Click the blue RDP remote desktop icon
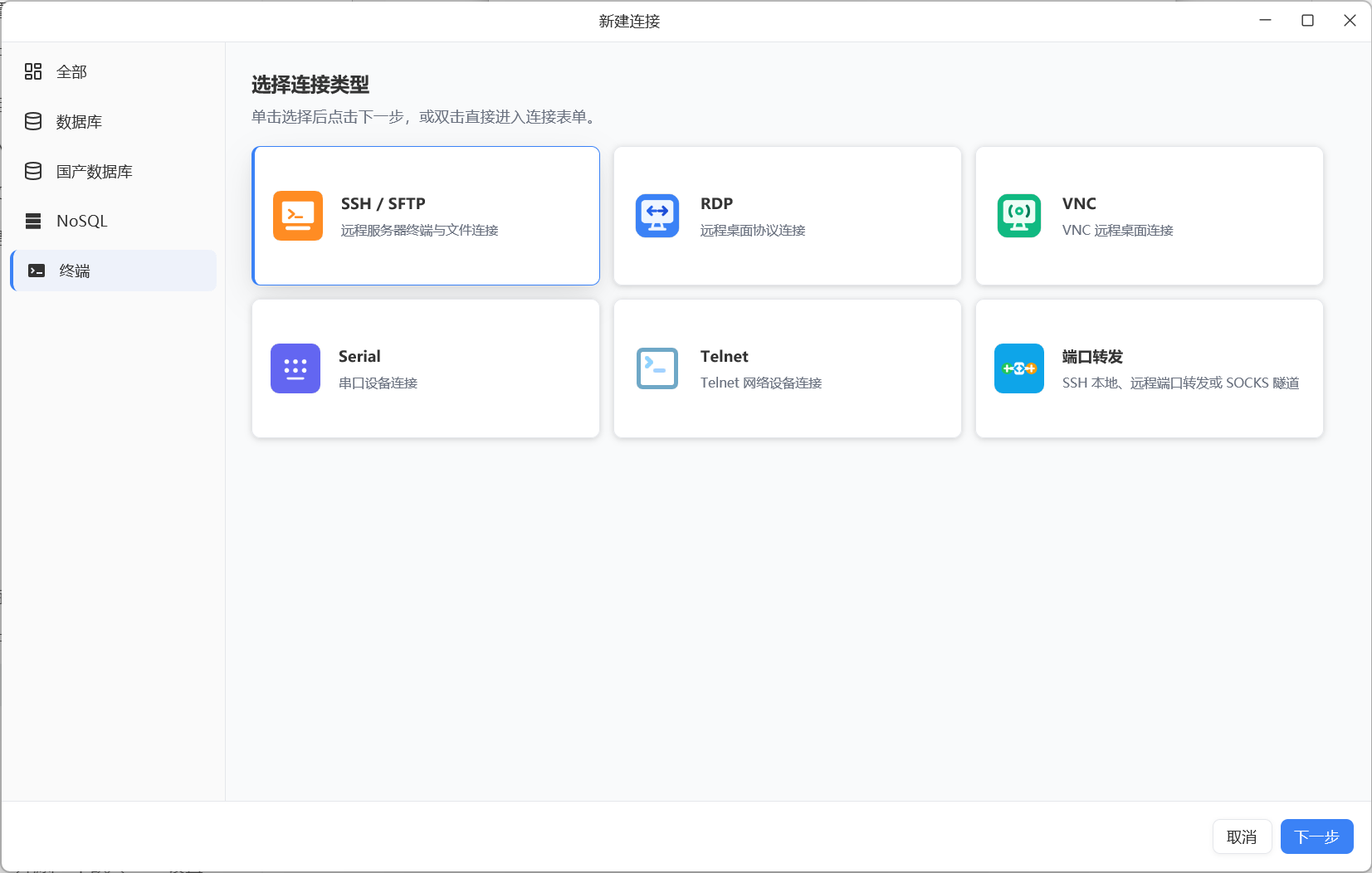1372x873 pixels. (x=657, y=216)
